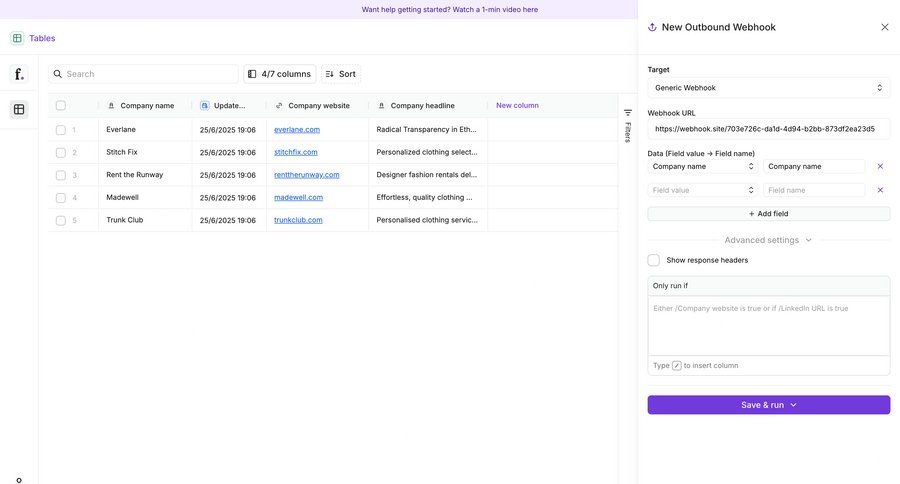Toggle the select-all rows checkbox
900x484 pixels.
click(61, 106)
